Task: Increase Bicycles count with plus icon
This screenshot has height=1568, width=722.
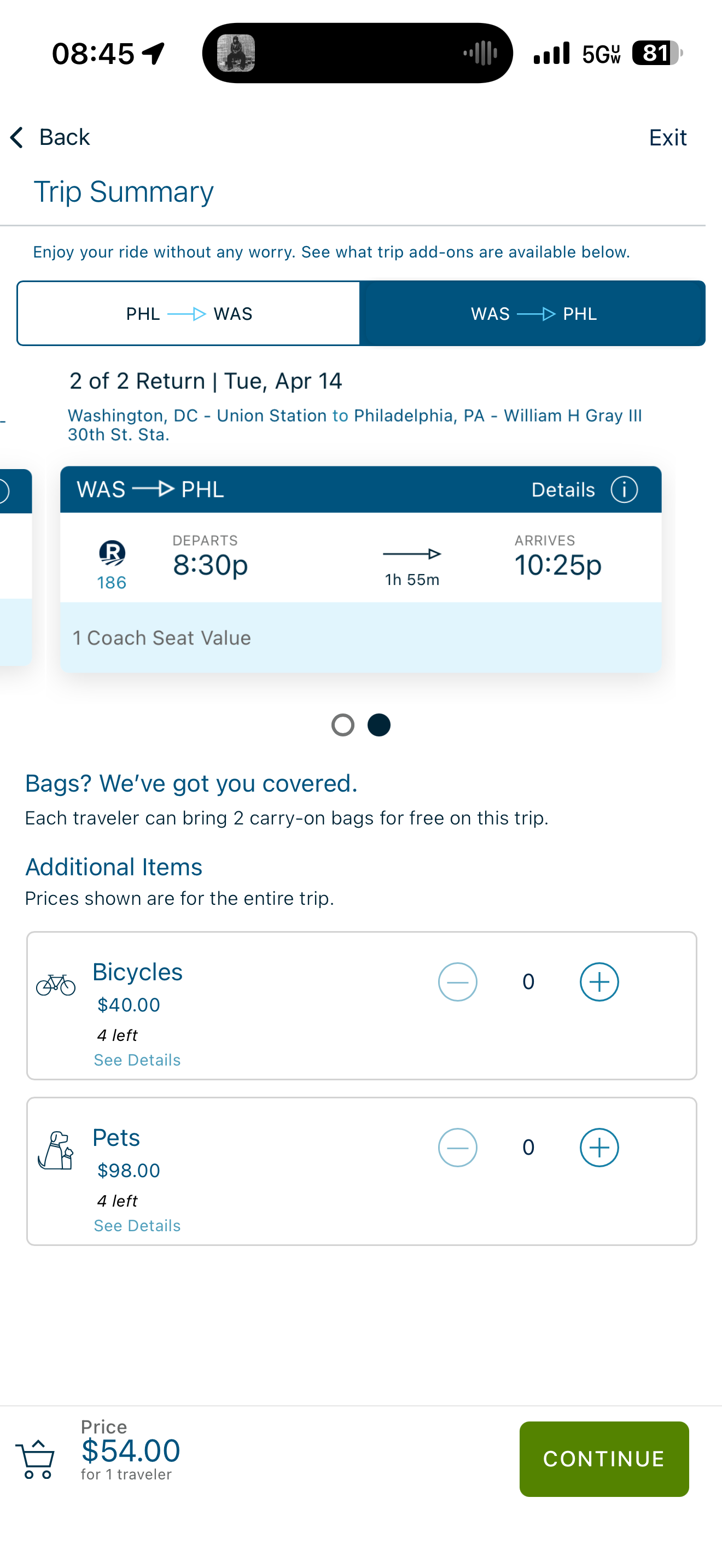Action: [599, 982]
